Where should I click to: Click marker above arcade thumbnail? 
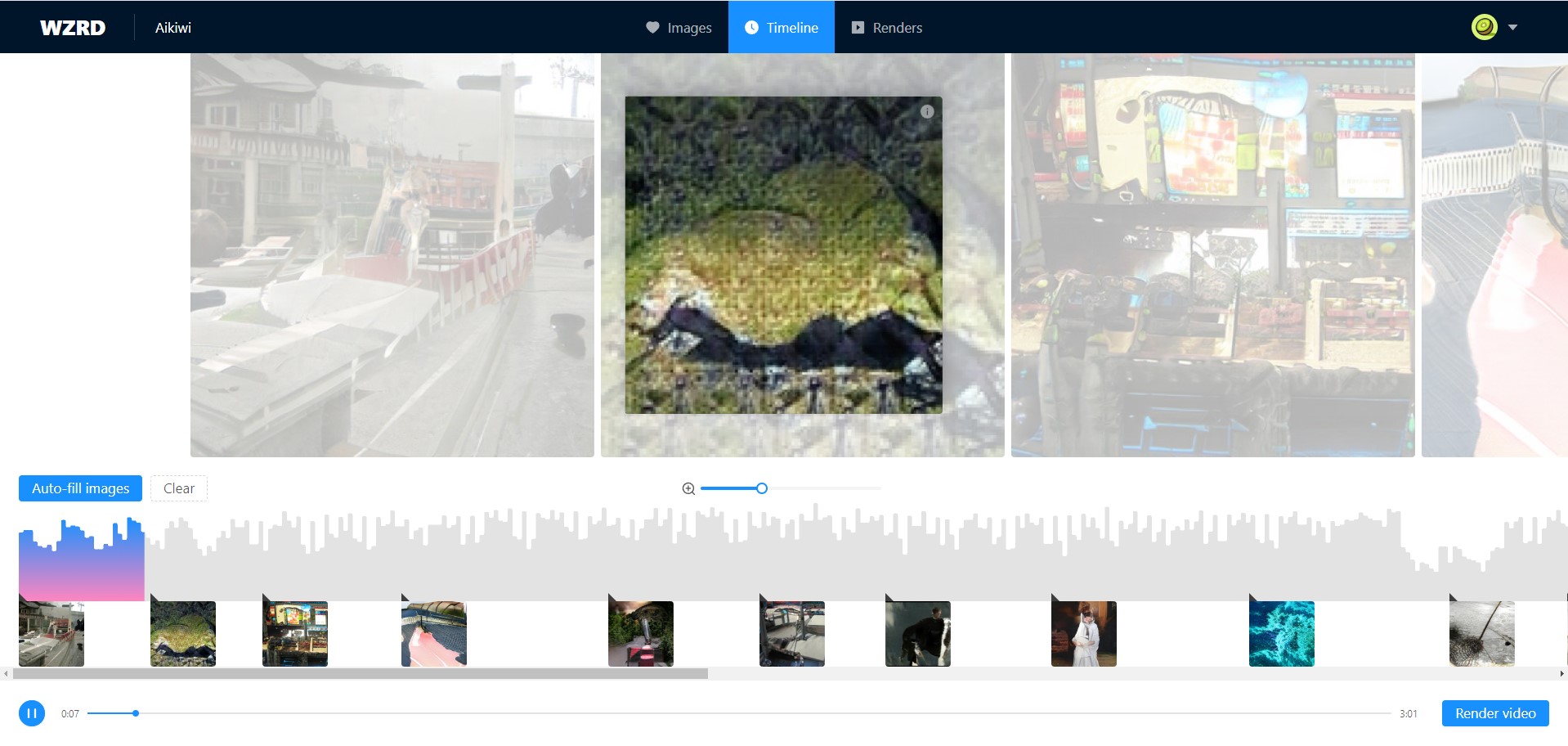coord(267,597)
